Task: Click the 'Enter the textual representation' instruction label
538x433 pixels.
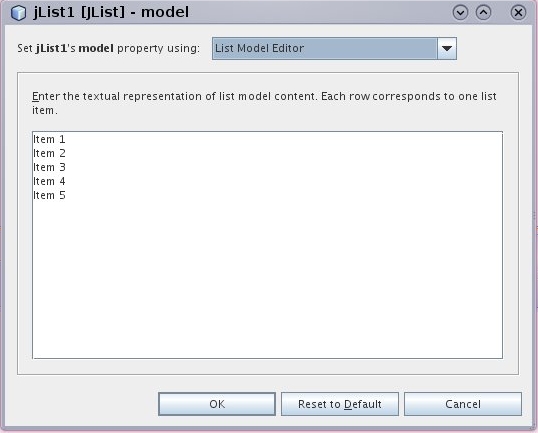Action: click(264, 103)
